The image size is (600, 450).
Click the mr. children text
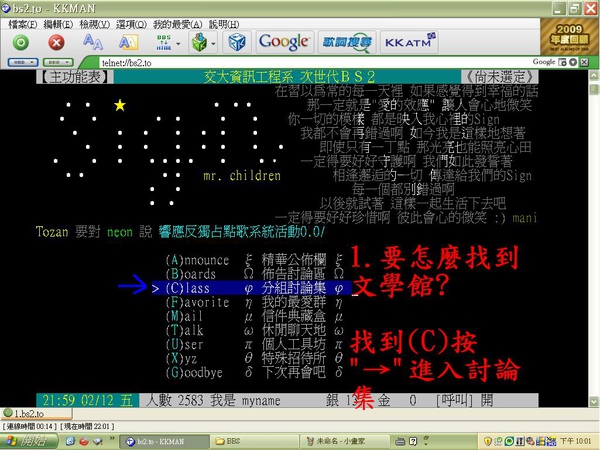tap(242, 176)
